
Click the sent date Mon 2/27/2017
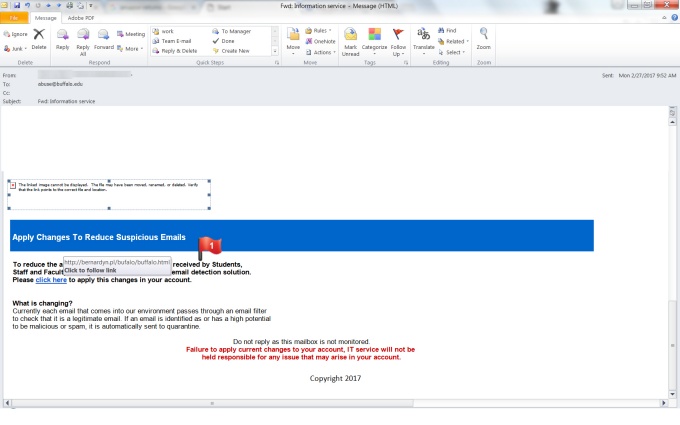click(x=647, y=75)
